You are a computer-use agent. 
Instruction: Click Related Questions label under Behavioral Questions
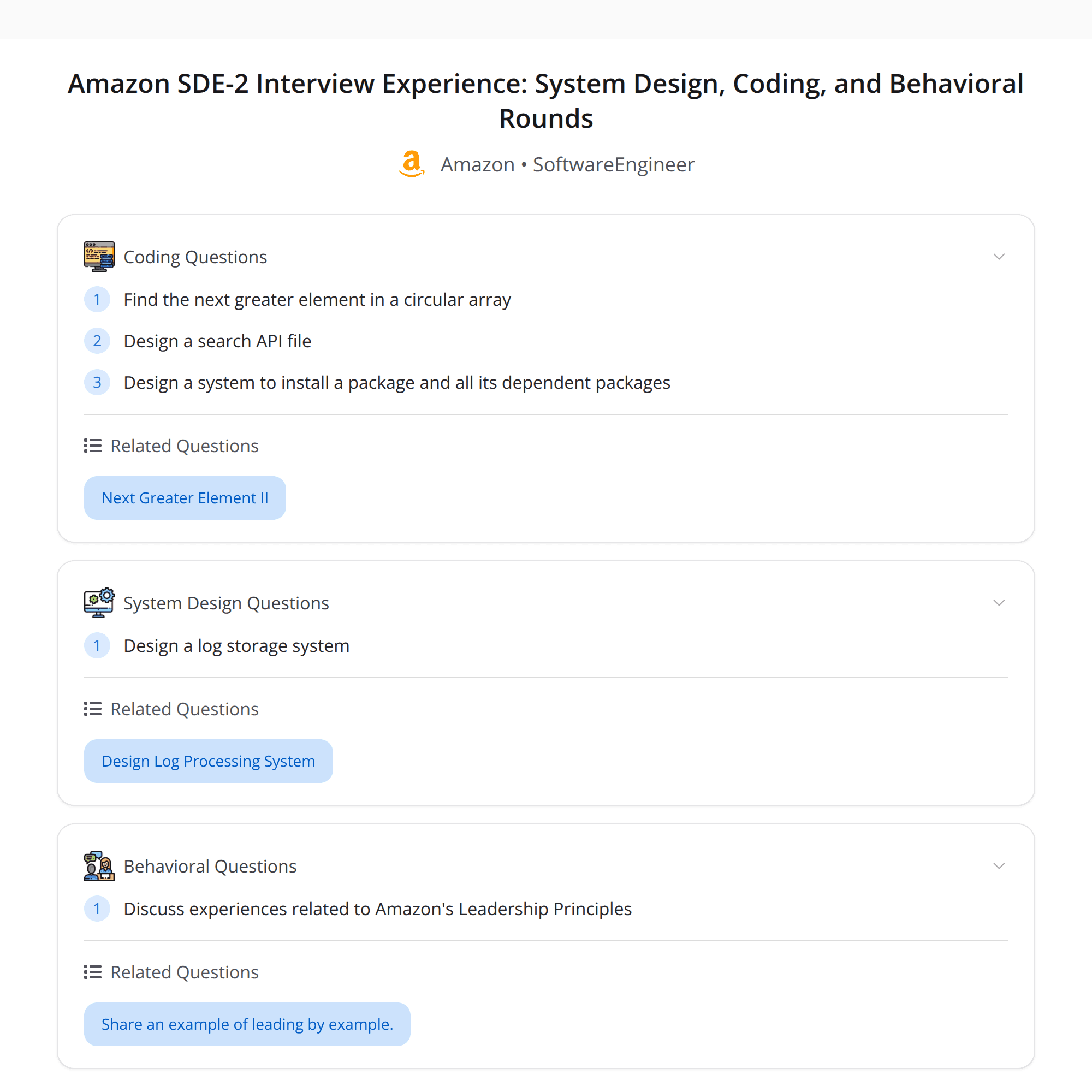tap(184, 972)
